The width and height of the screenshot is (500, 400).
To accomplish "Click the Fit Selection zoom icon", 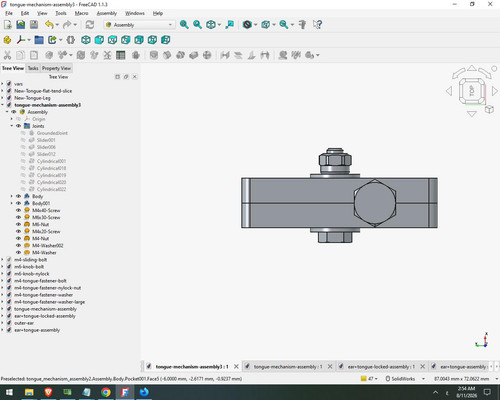I will (197, 25).
